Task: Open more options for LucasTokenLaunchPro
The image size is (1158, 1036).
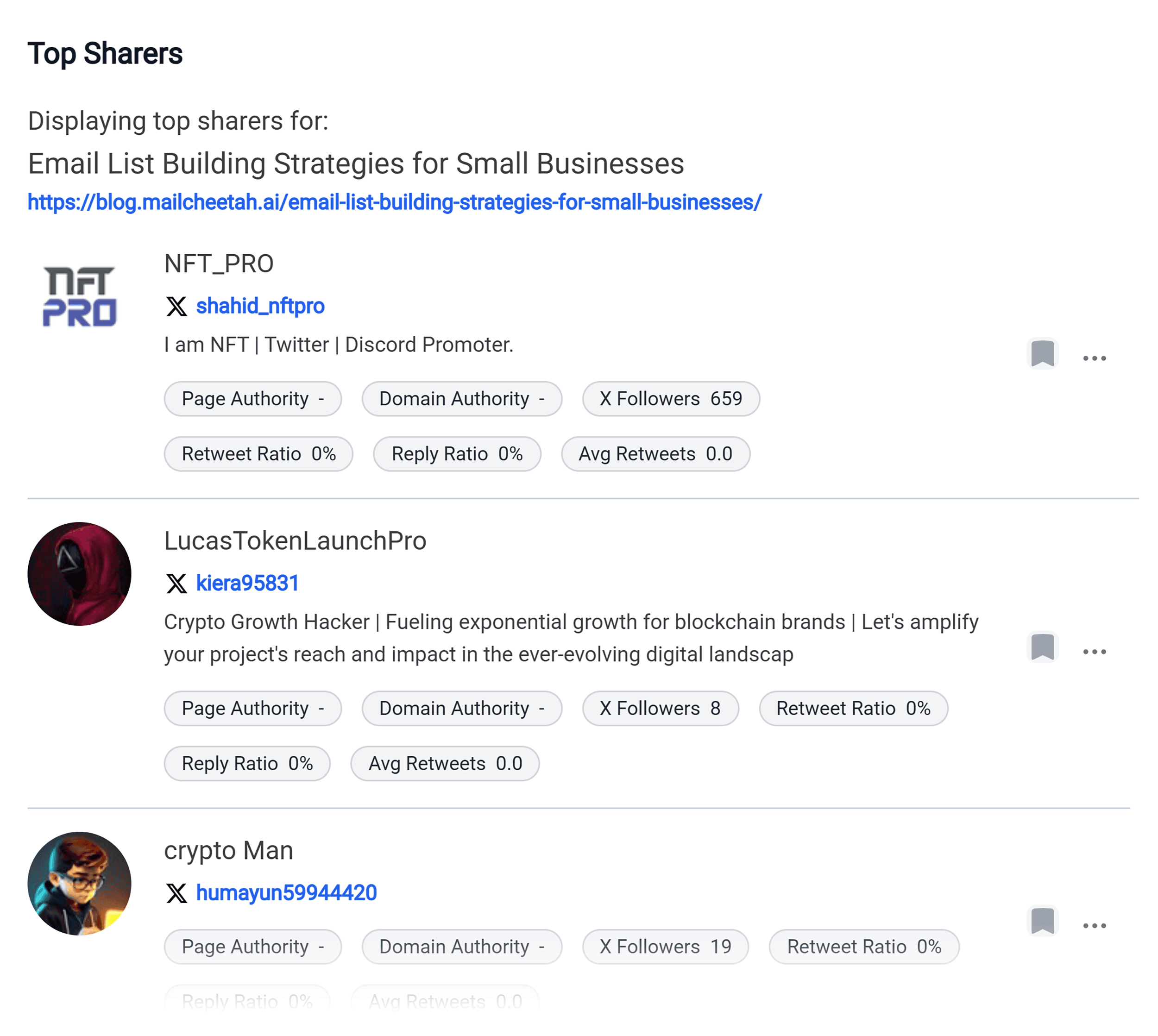Action: click(1094, 652)
